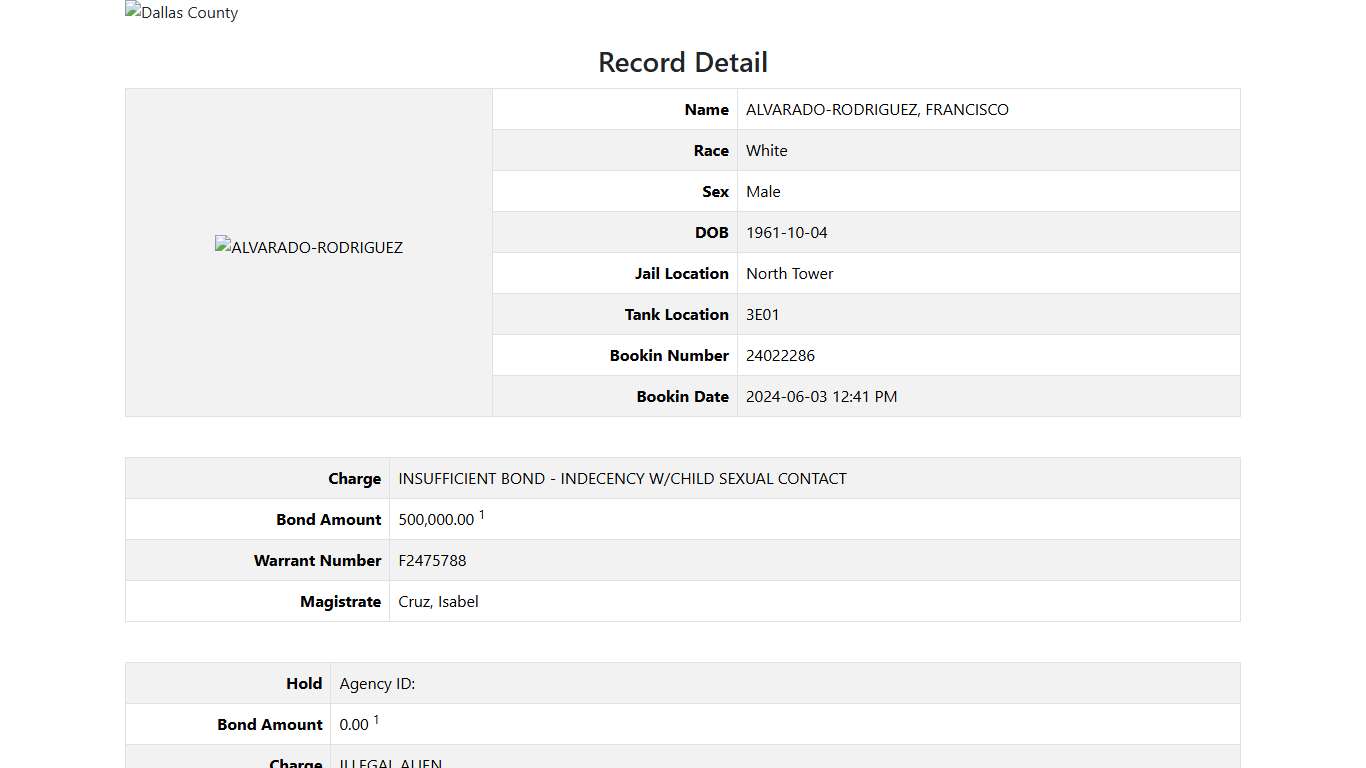Click the broken image icon beside Dallas County
The height and width of the screenshot is (768, 1366).
(x=131, y=11)
